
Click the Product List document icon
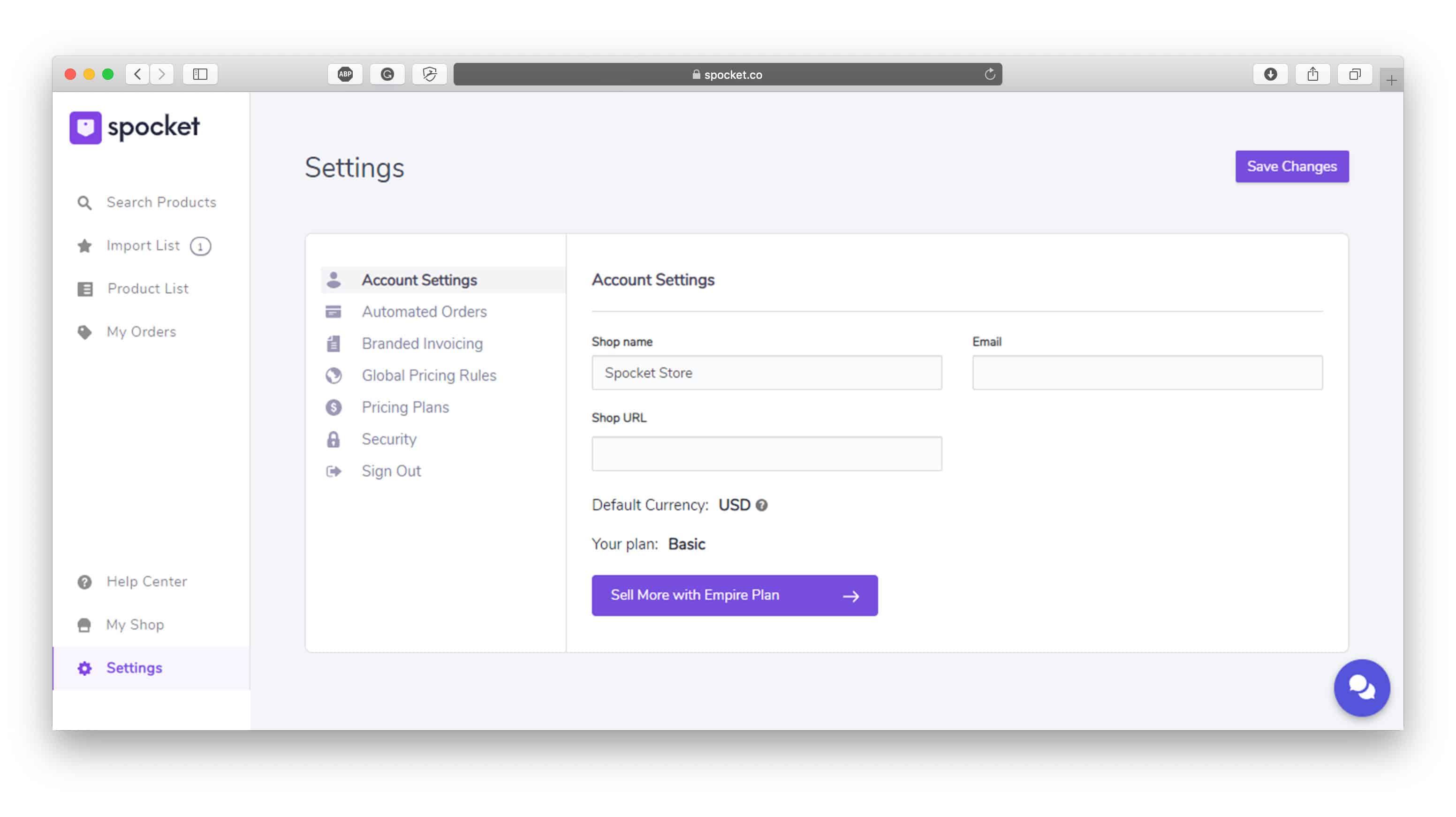pyautogui.click(x=85, y=289)
